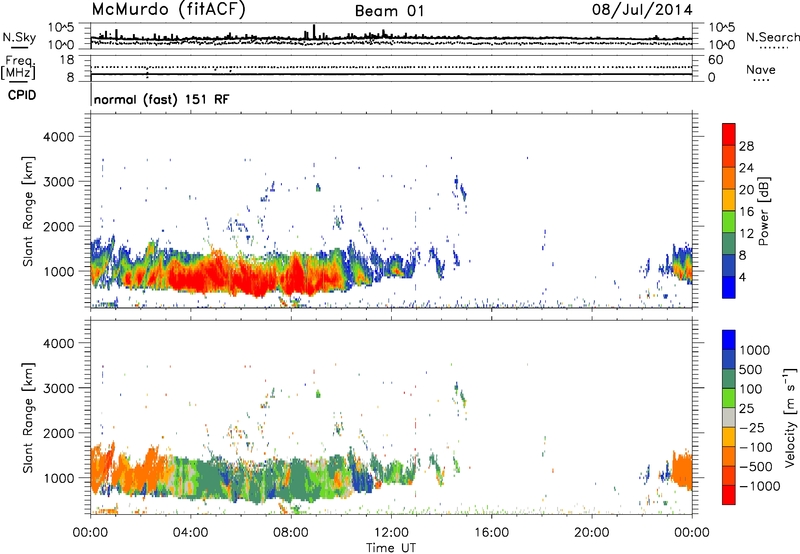Click the '28' label on Power colorbar
Viewport: 800px width, 554px height.
746,146
